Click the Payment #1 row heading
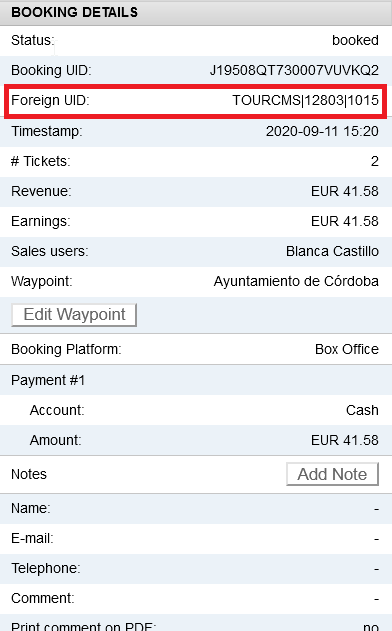This screenshot has width=392, height=631. click(x=48, y=380)
